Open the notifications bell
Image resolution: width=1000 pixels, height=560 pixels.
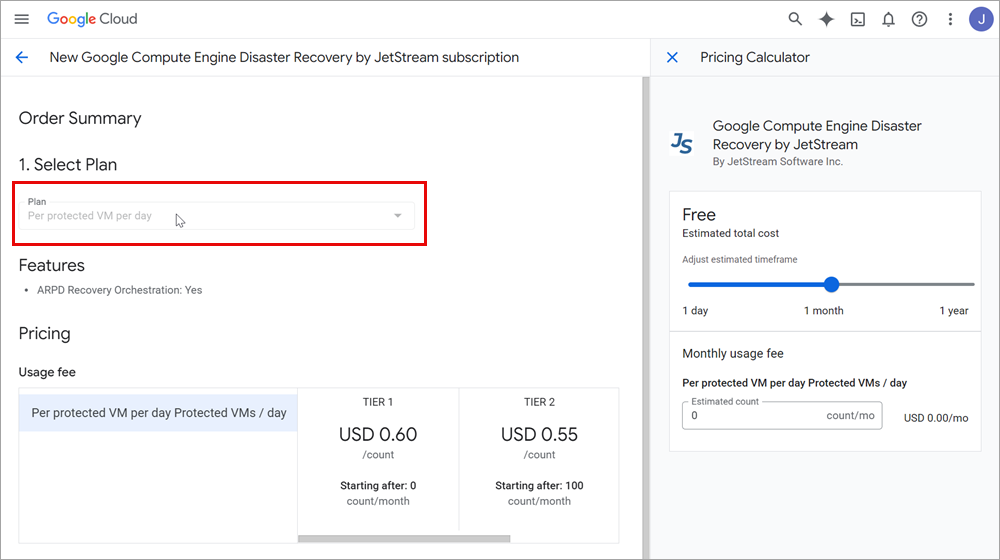pos(888,19)
